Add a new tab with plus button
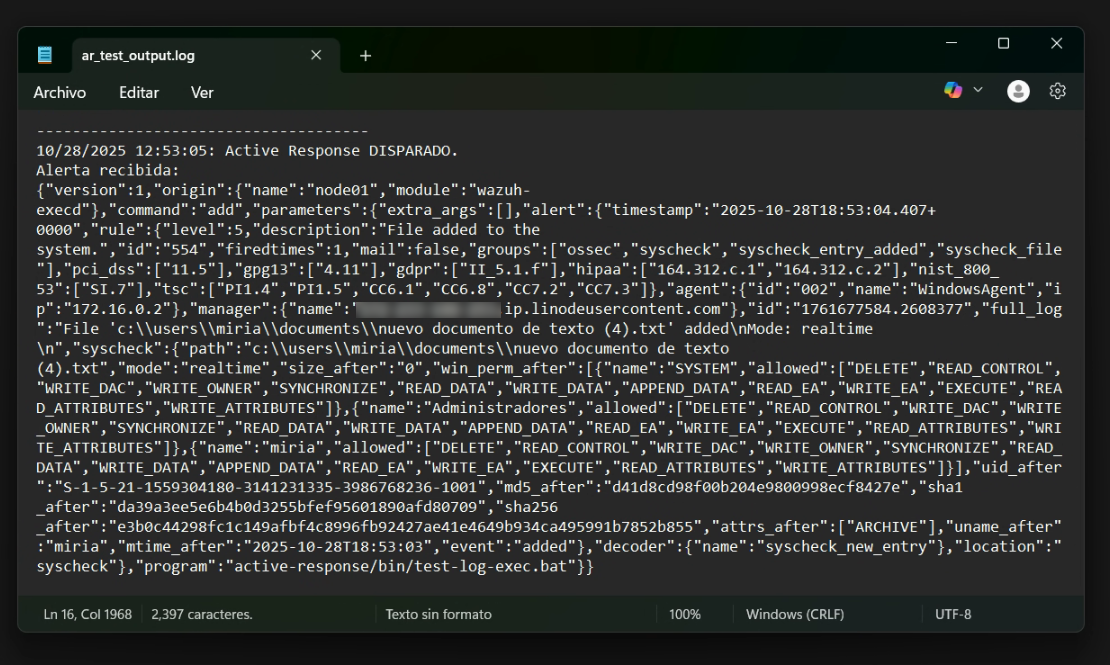 [x=365, y=56]
